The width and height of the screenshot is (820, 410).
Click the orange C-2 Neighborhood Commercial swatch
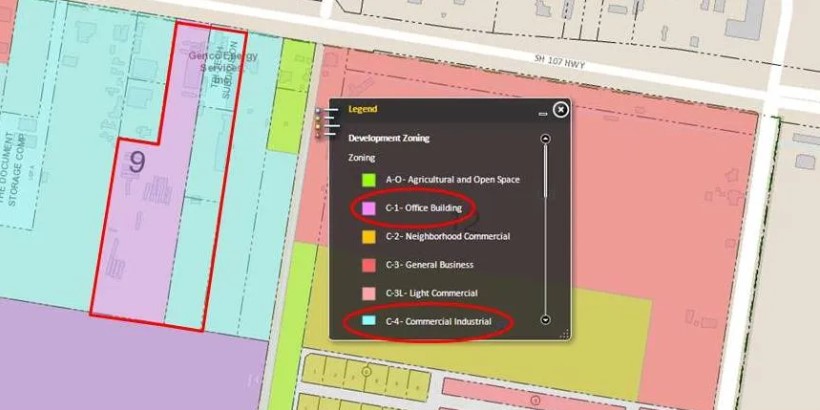369,237
